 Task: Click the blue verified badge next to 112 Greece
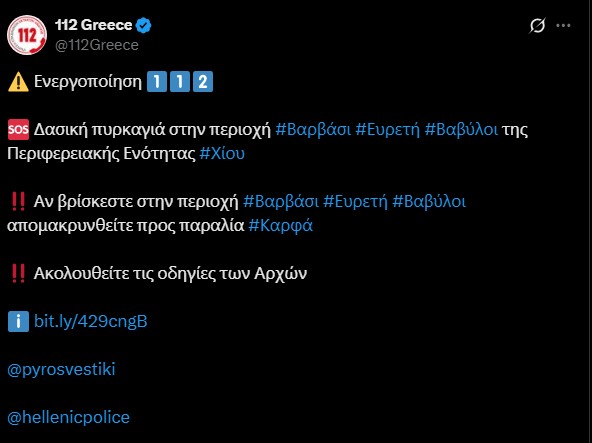click(x=144, y=26)
